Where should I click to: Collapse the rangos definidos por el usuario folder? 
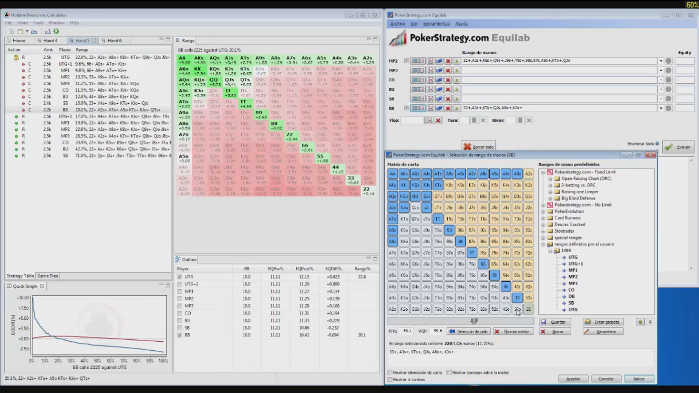(543, 244)
